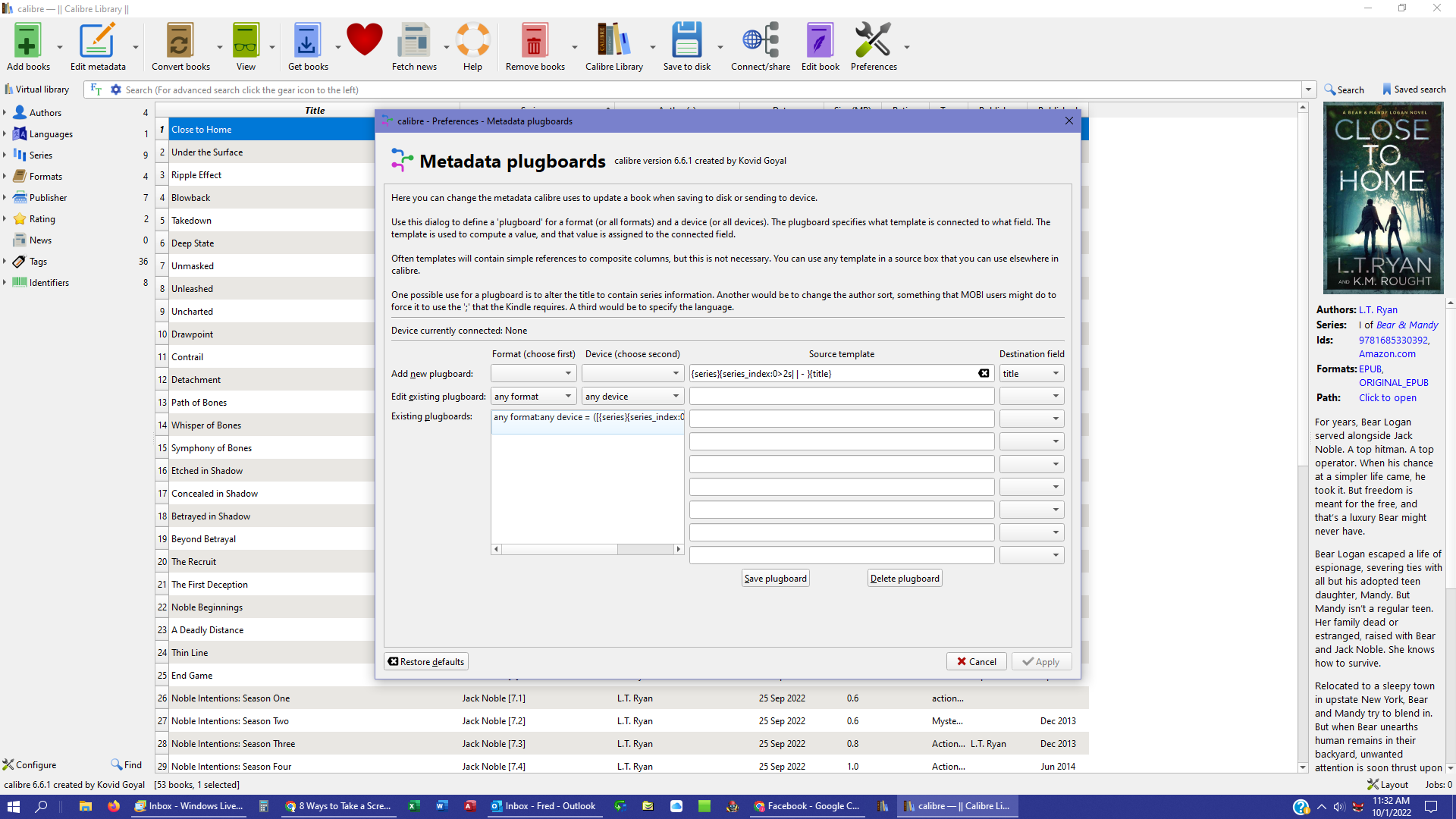This screenshot has height=819, width=1456.
Task: Open Outlook Inbox from the taskbar
Action: pyautogui.click(x=544, y=806)
